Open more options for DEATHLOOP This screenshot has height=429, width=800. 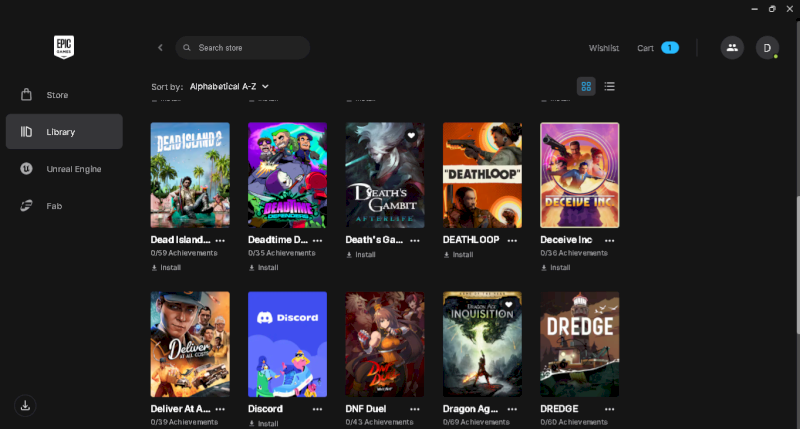(512, 240)
